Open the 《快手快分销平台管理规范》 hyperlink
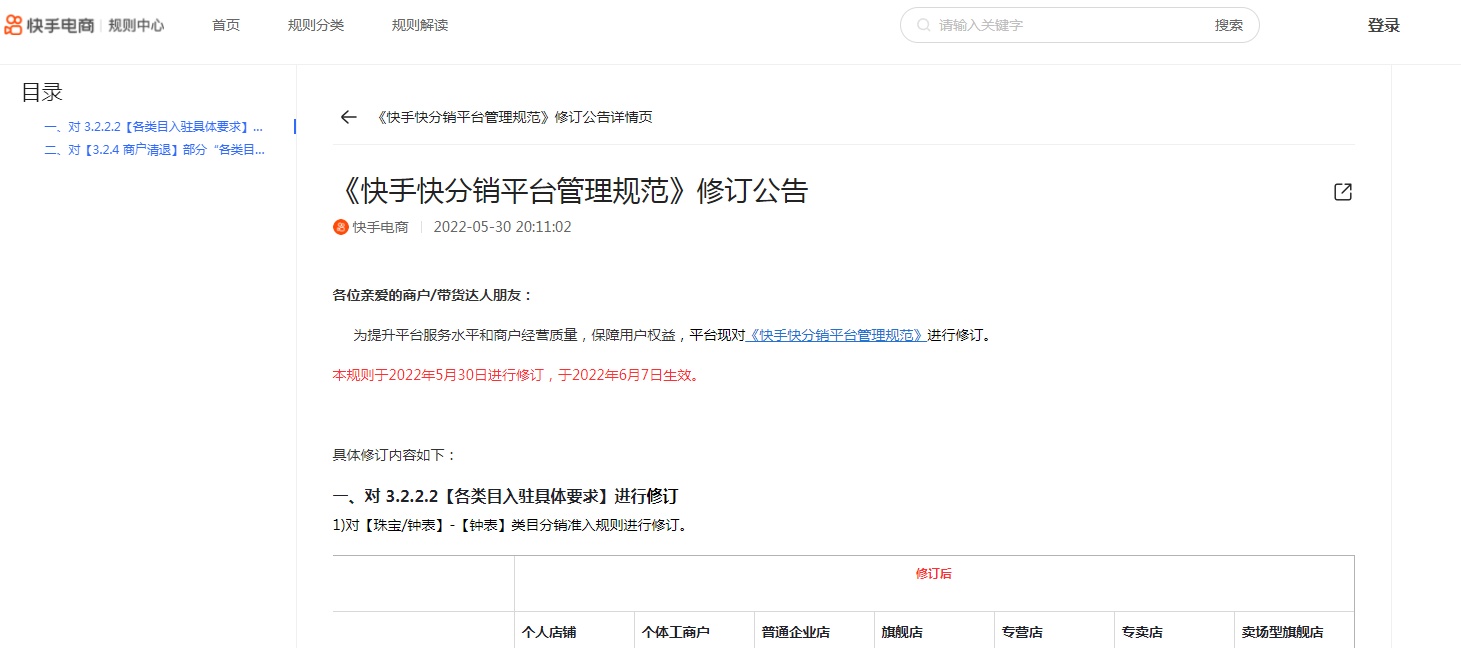1461x648 pixels. (836, 335)
